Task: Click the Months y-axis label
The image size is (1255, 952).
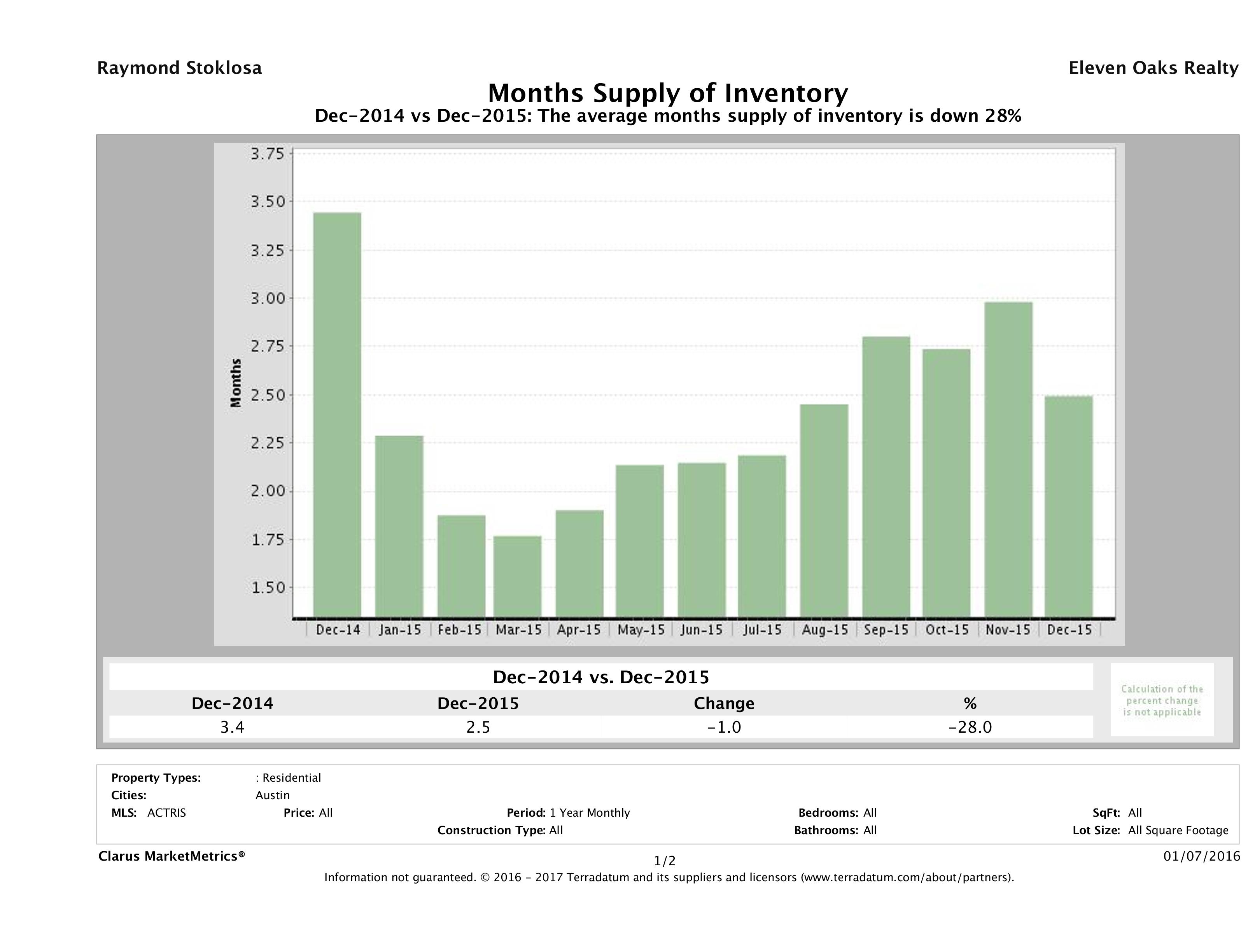Action: [x=236, y=383]
